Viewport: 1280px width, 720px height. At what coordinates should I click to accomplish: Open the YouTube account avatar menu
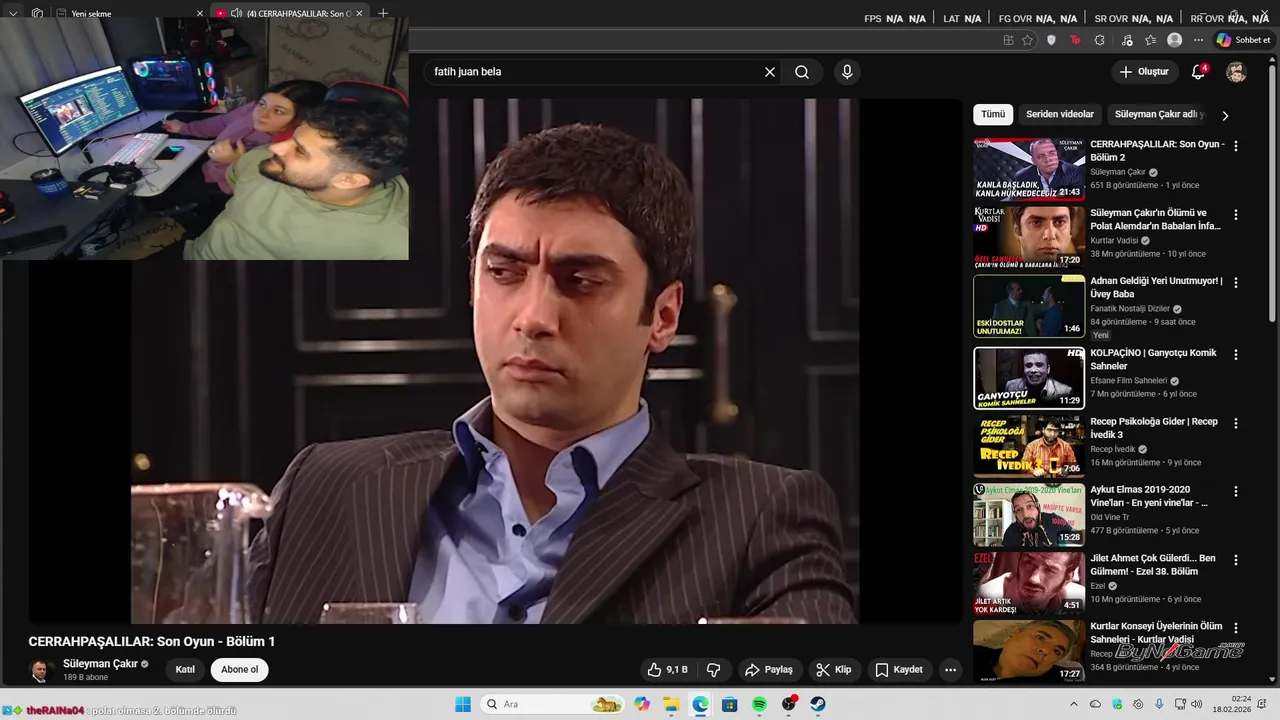(x=1237, y=72)
